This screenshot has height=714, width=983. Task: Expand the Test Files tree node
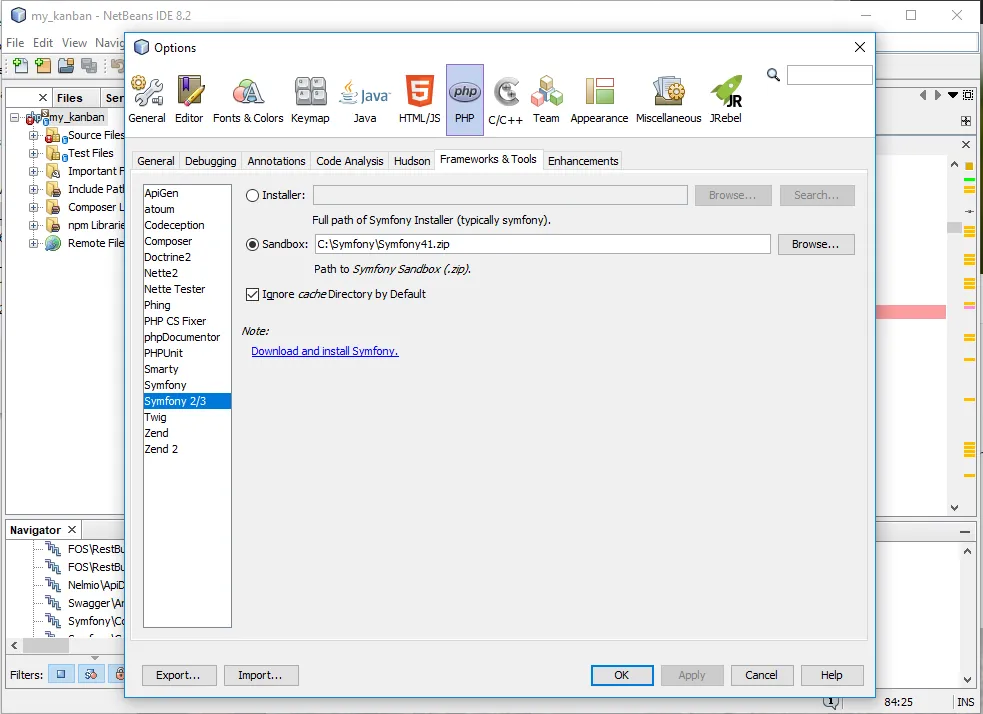coord(33,154)
